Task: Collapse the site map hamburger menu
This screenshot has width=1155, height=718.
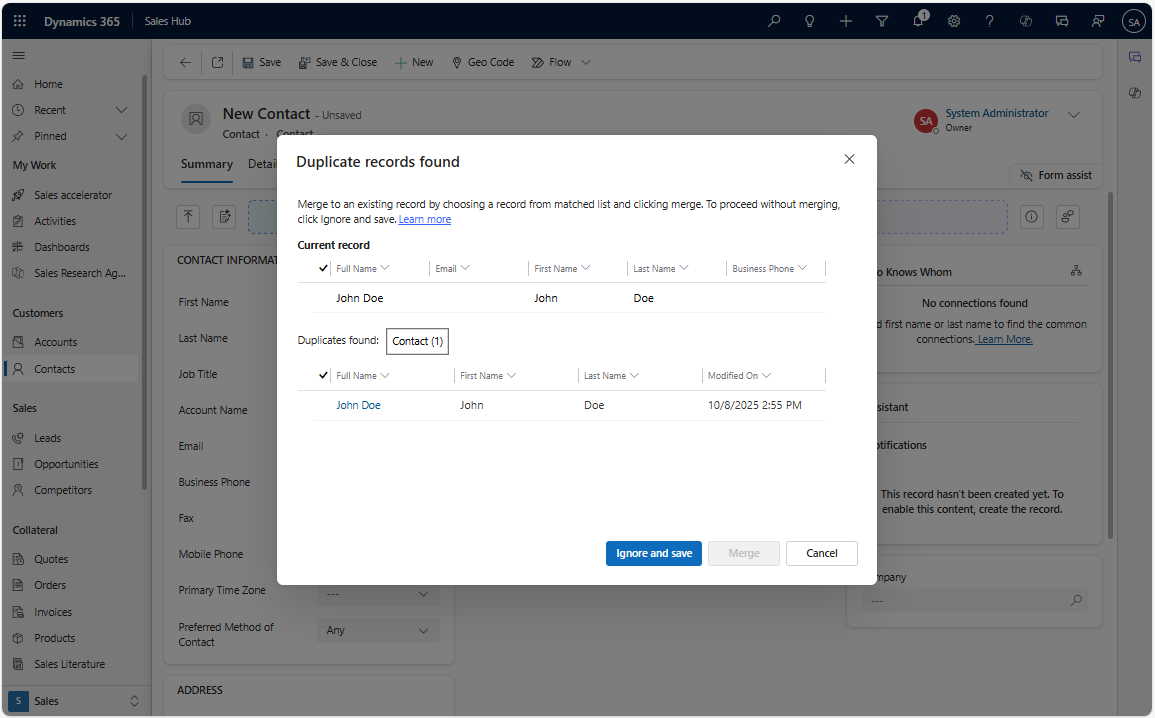Action: point(19,56)
